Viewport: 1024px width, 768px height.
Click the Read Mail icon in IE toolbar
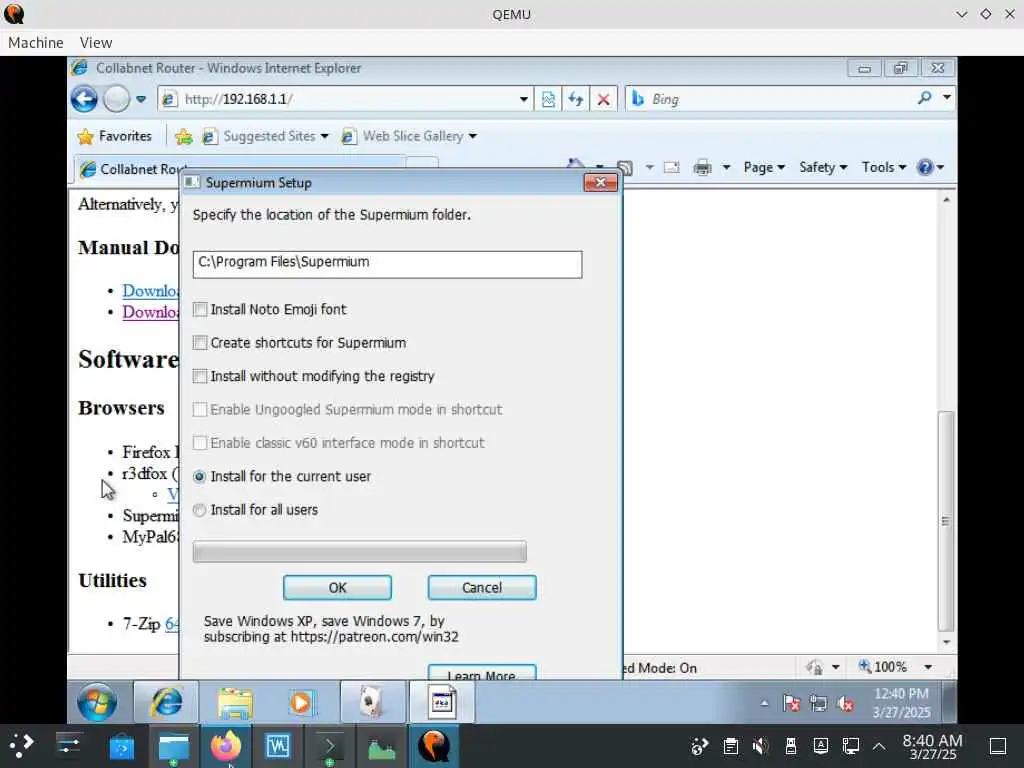[671, 168]
